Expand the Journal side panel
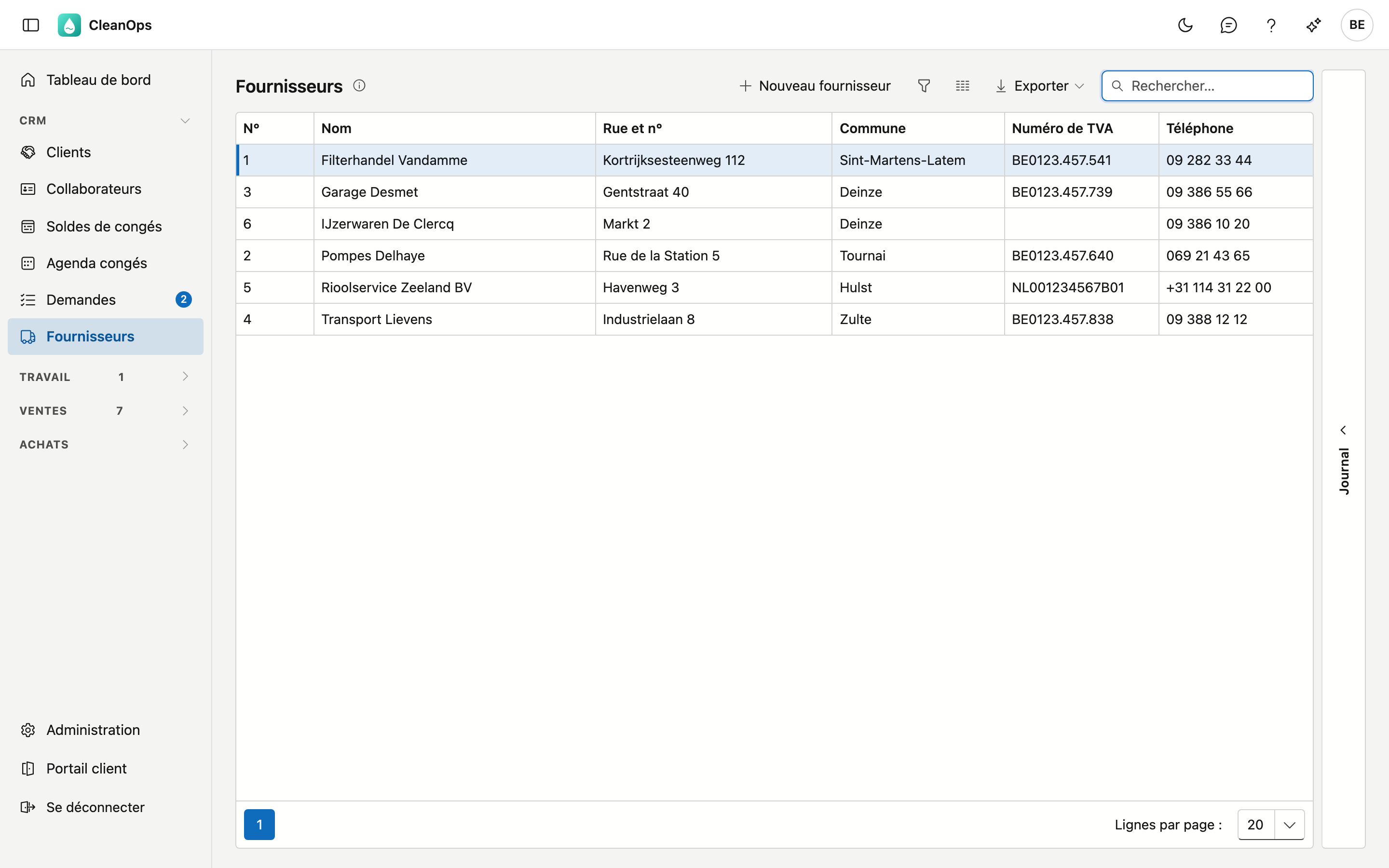Screen dimensions: 1389x868 [1344, 459]
